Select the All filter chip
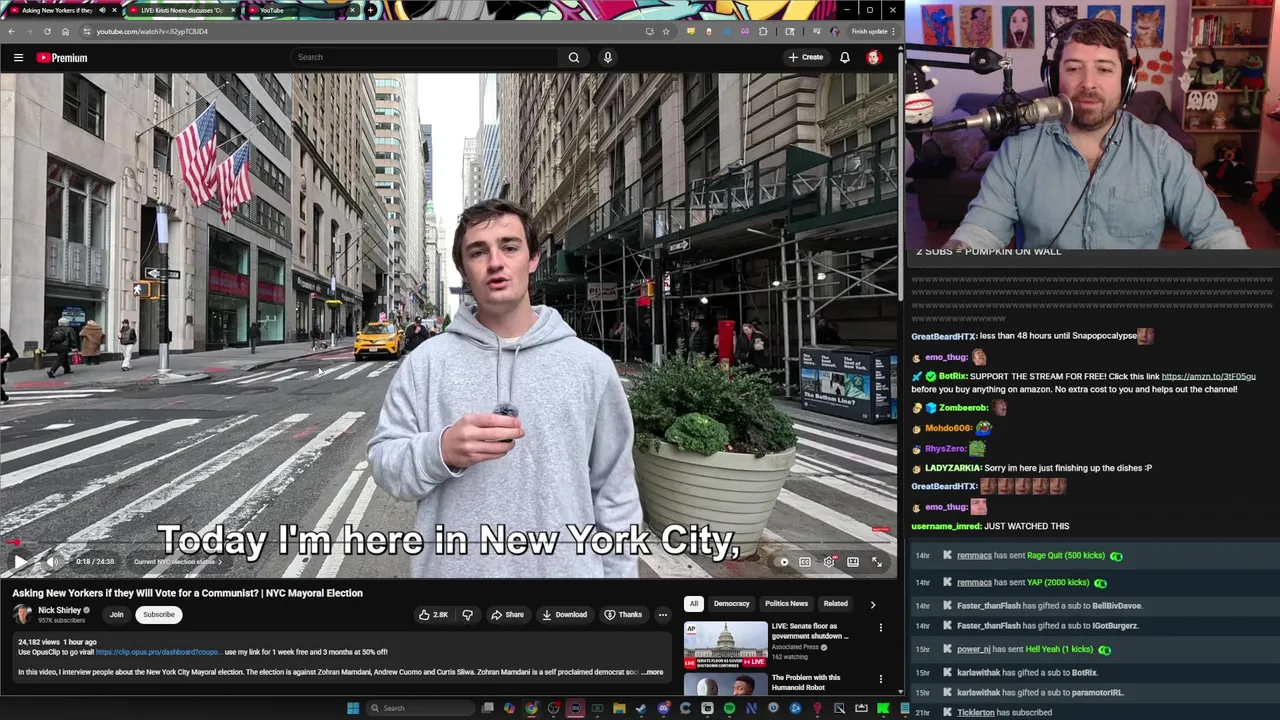Viewport: 1280px width, 720px height. (693, 603)
